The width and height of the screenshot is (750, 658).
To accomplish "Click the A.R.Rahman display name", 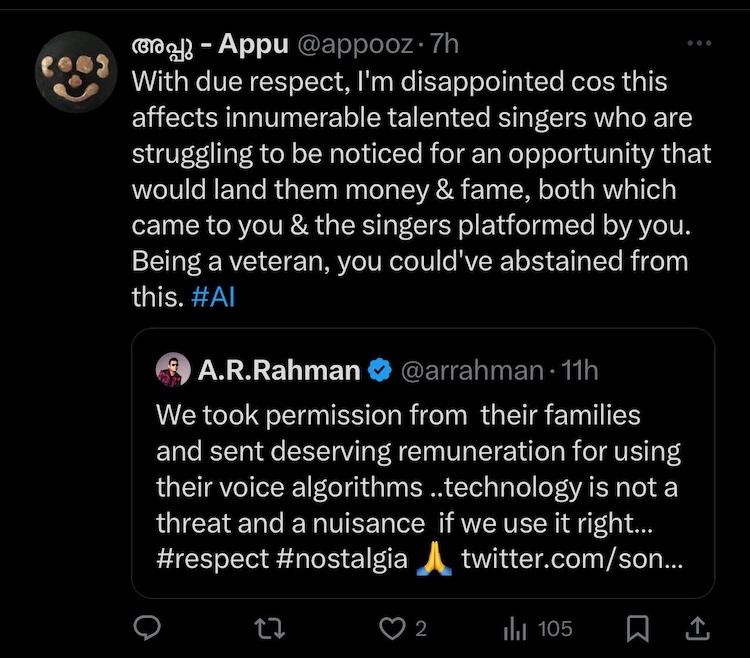I will coord(279,370).
